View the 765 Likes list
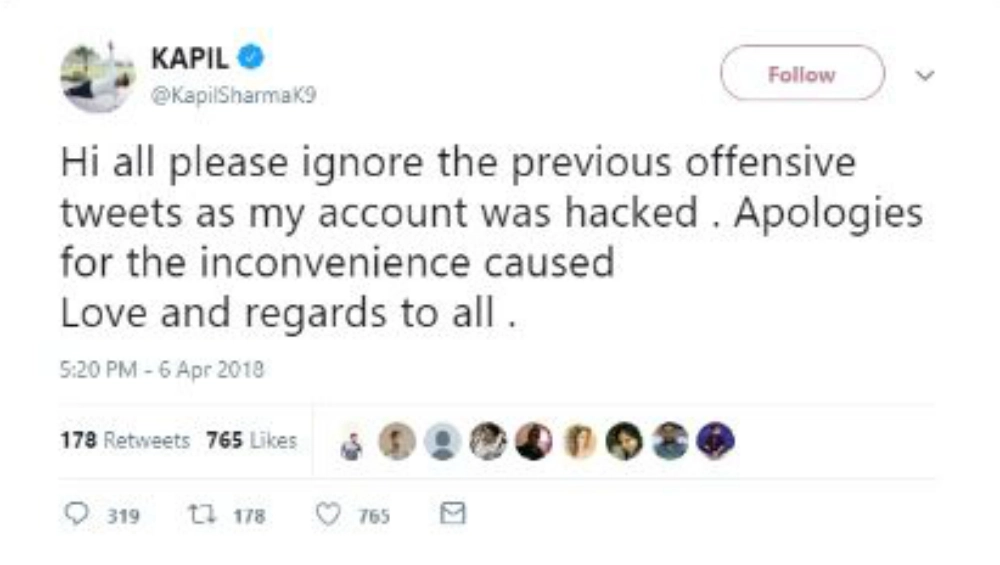The image size is (1000, 565). pyautogui.click(x=251, y=440)
